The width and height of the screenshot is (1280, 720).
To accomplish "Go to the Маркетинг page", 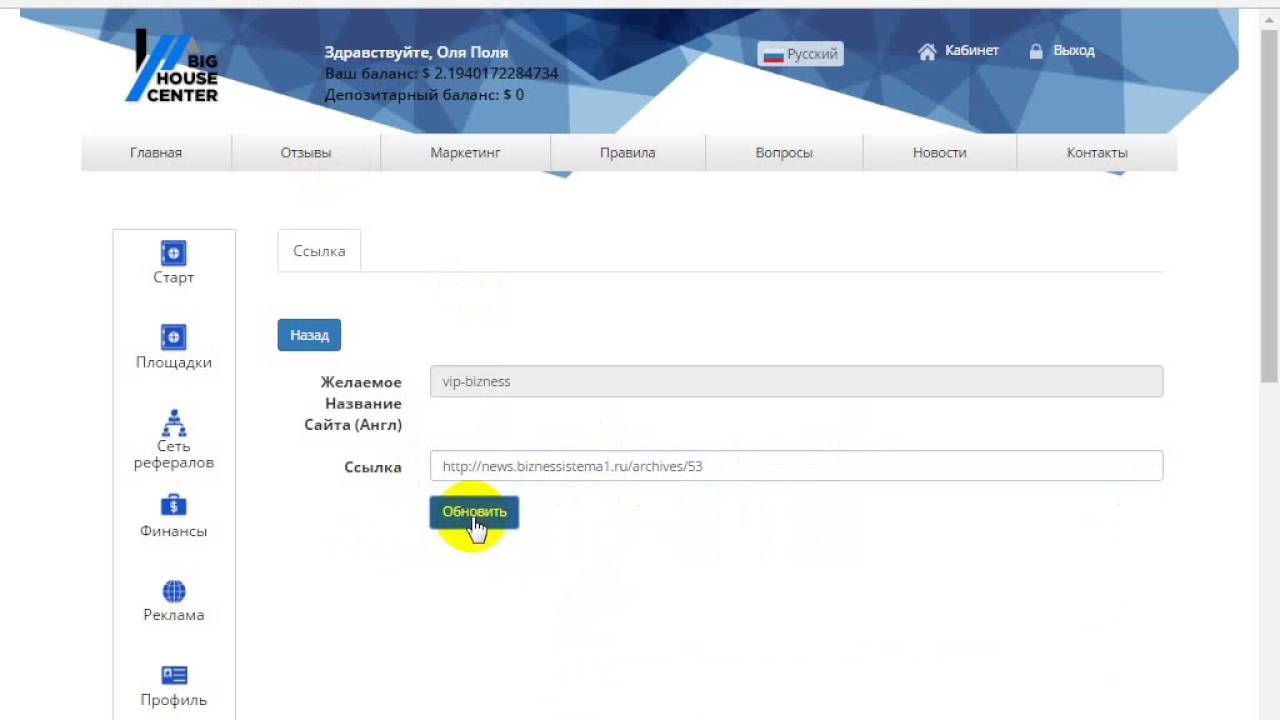I will coord(465,153).
